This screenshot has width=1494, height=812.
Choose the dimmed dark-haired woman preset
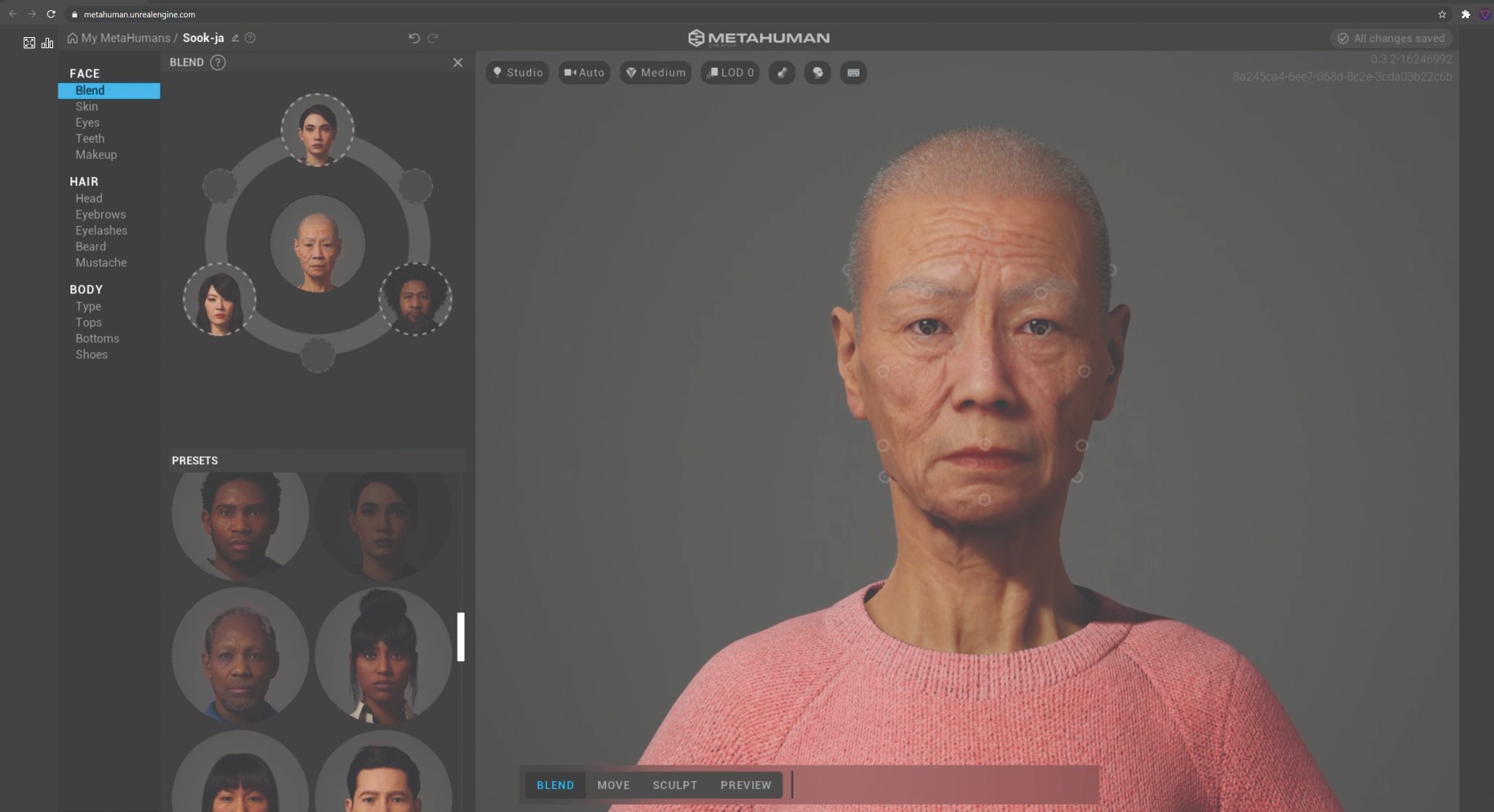383,526
